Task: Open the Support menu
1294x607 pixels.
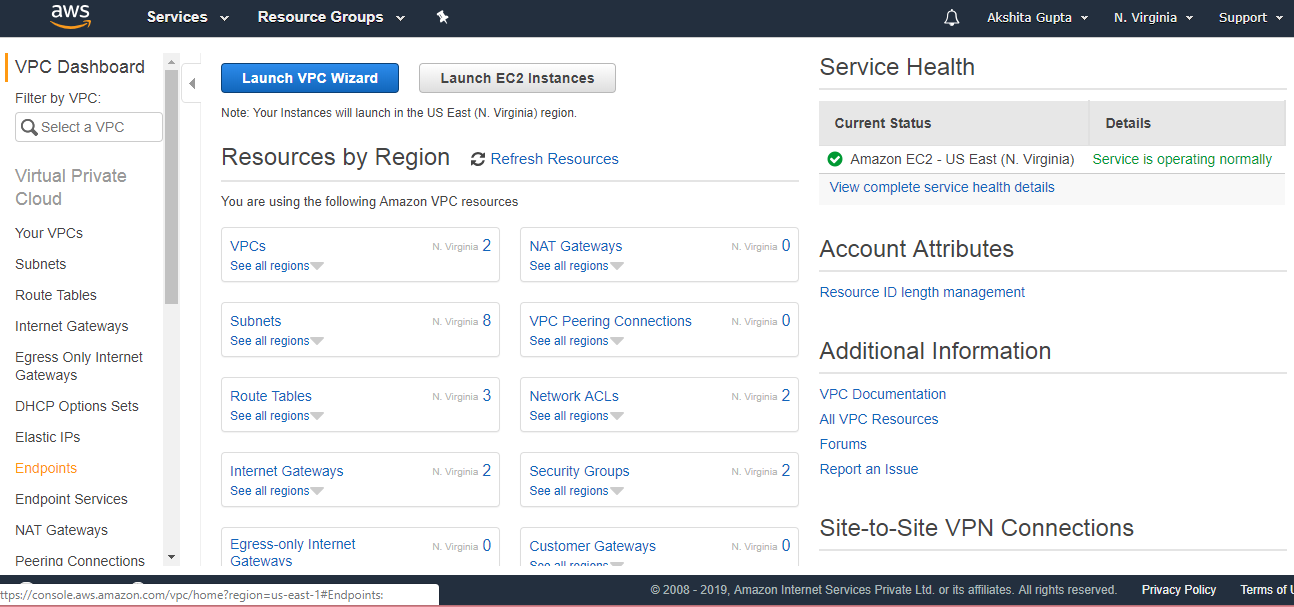Action: point(1250,18)
